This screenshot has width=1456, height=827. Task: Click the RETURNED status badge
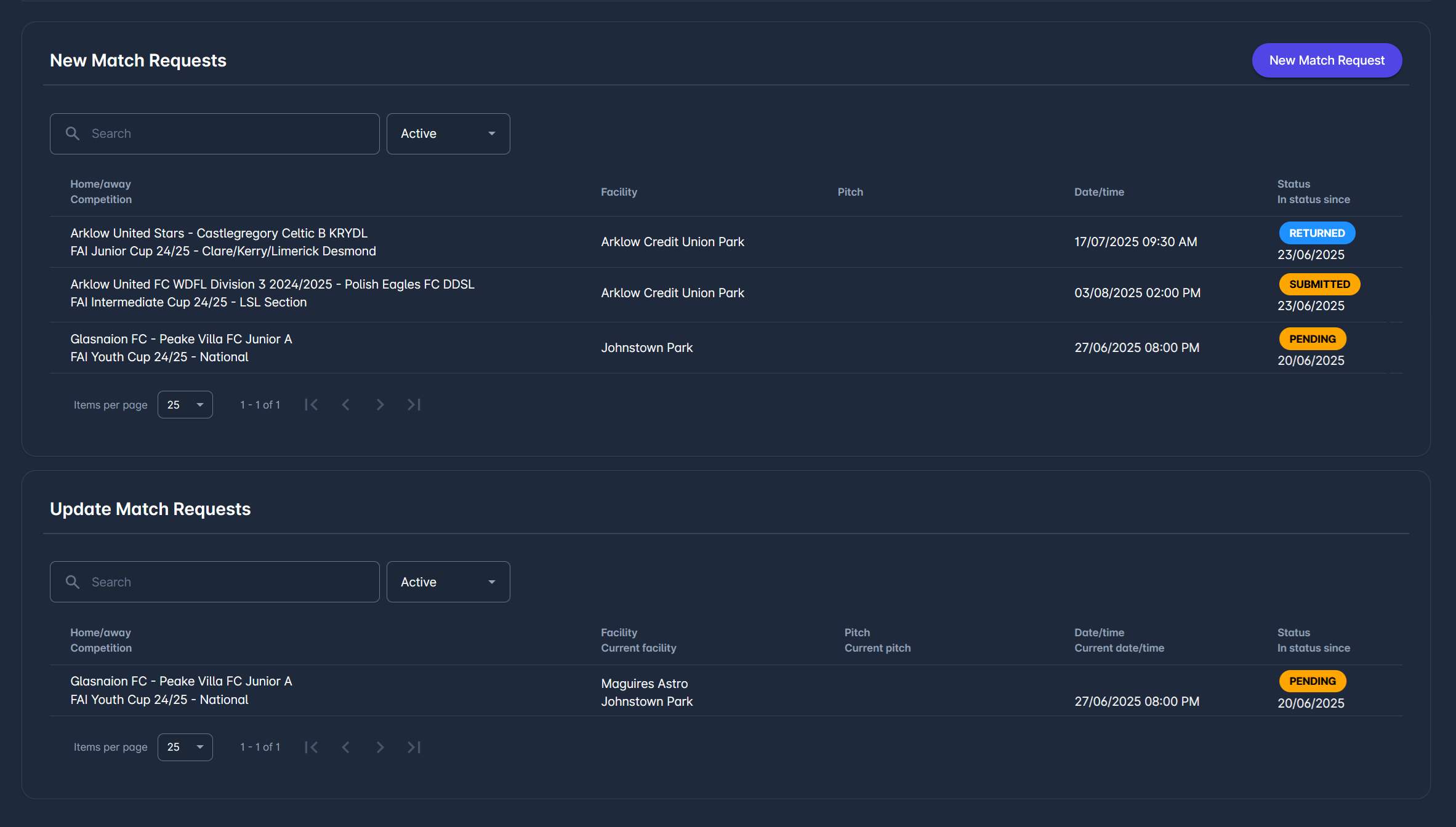click(1317, 233)
